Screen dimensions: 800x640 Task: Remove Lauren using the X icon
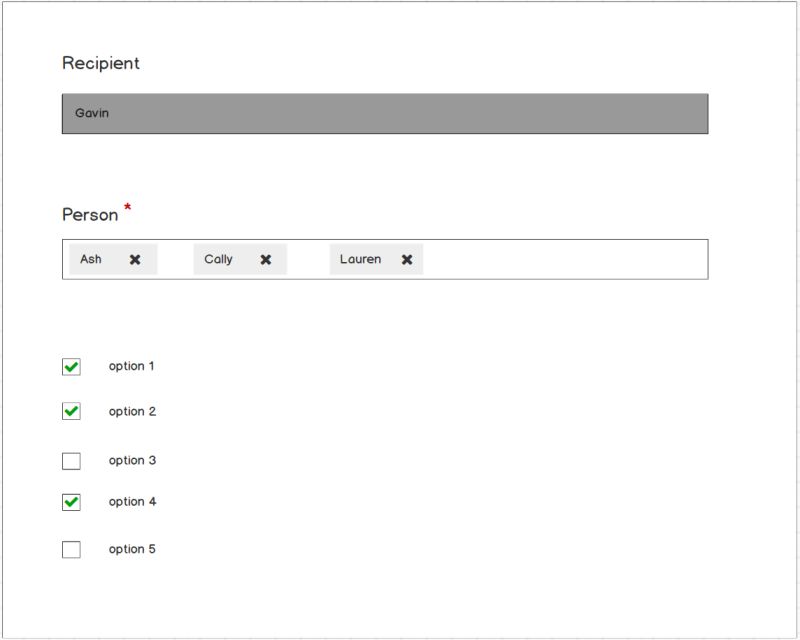click(405, 259)
